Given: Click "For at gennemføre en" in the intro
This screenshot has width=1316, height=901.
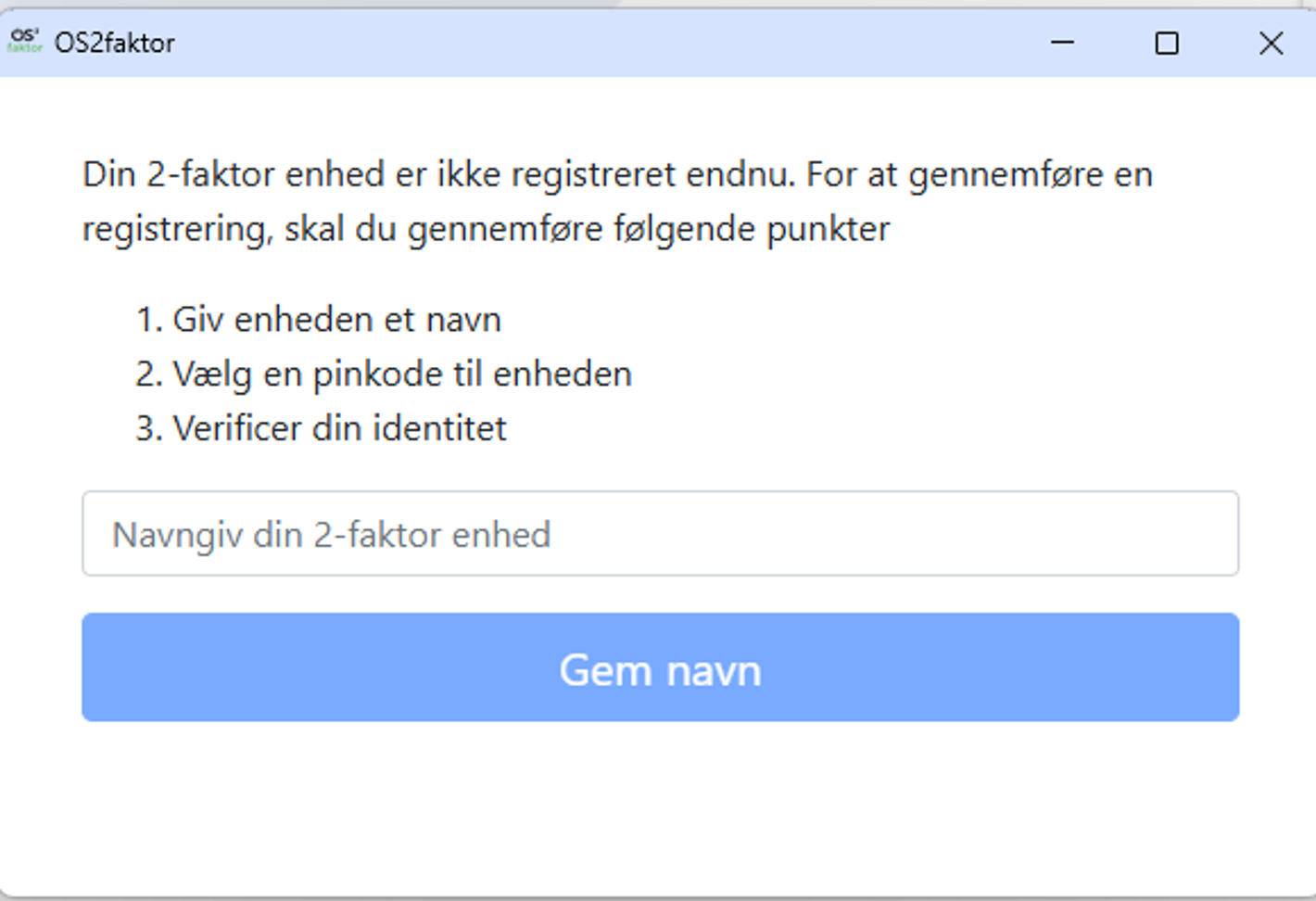Looking at the screenshot, I should tap(979, 174).
